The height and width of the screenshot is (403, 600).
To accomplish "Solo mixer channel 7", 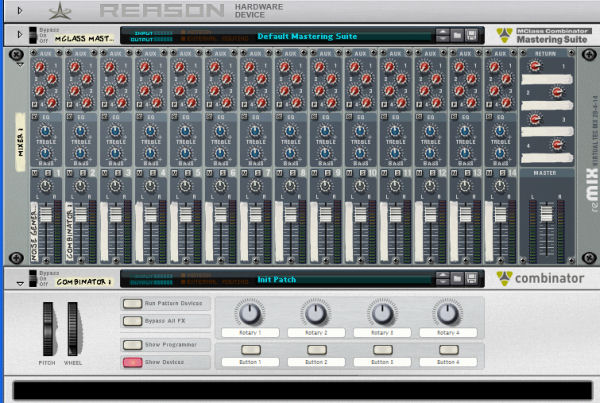I will click(258, 173).
